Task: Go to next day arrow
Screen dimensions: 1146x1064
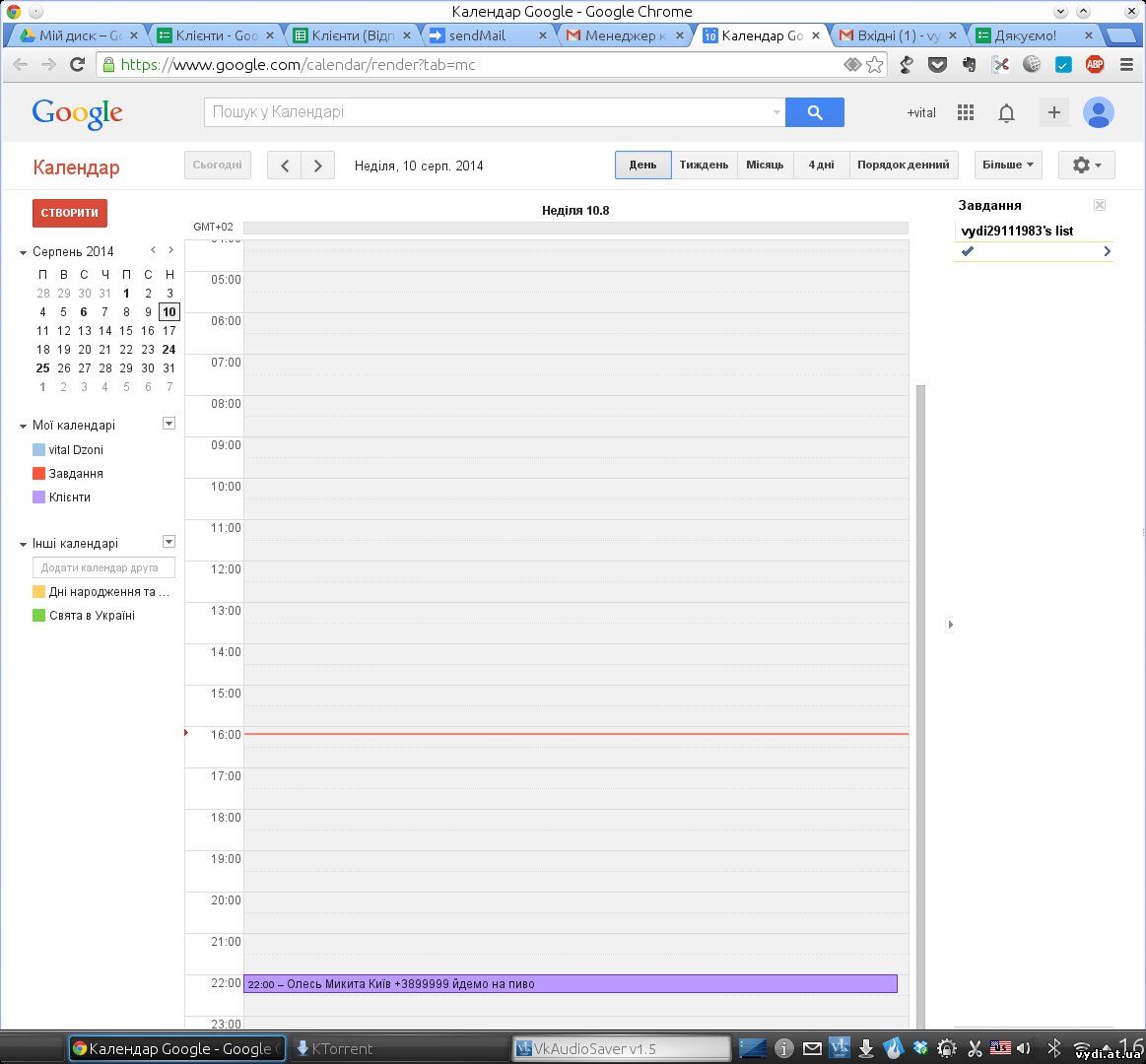Action: click(318, 166)
